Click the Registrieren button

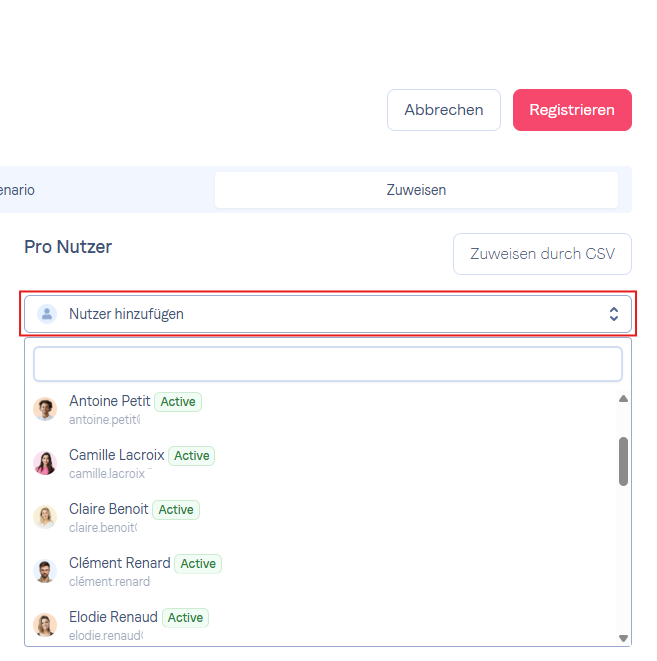[x=572, y=110]
